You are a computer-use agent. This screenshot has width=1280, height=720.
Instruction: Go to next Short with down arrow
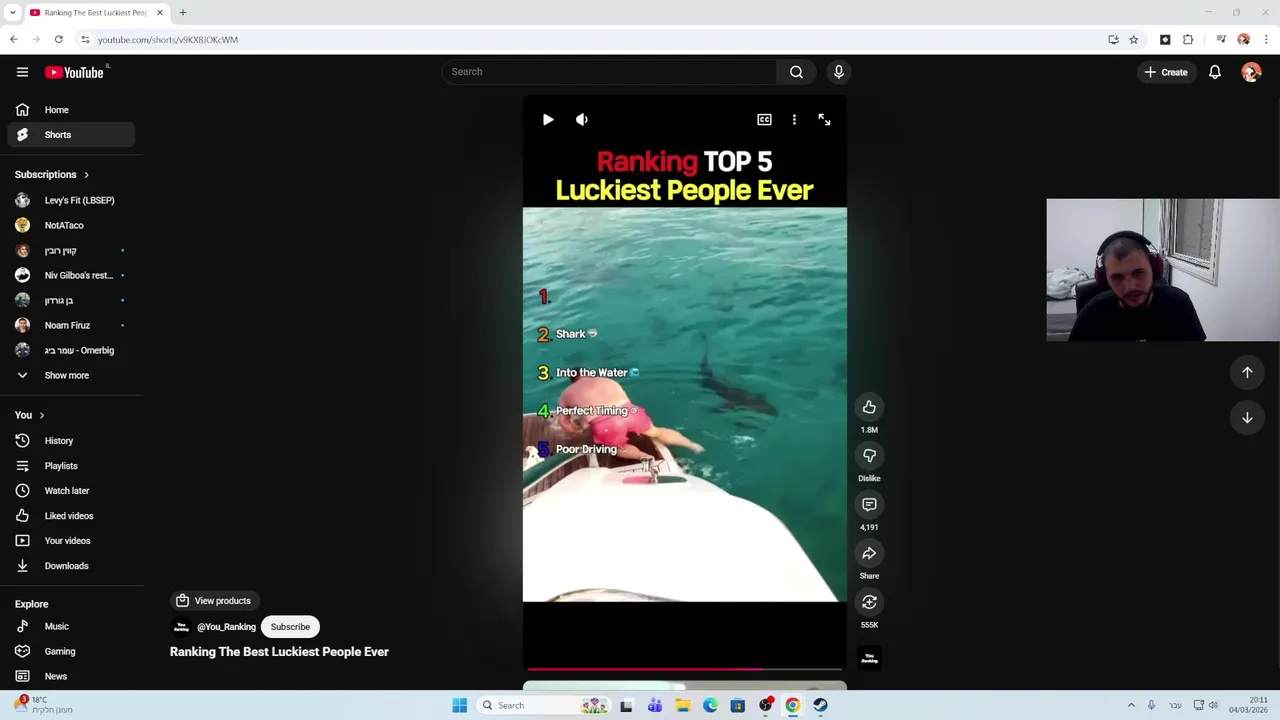(x=1247, y=418)
